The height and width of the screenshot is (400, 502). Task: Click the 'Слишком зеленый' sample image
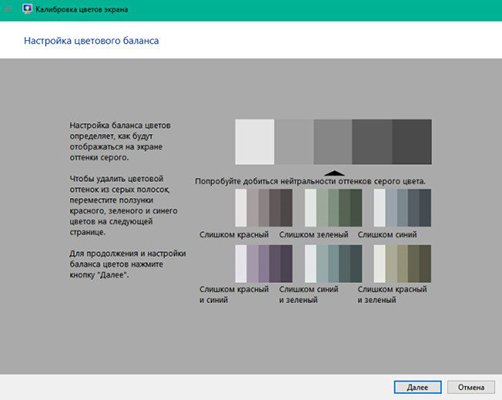click(333, 208)
